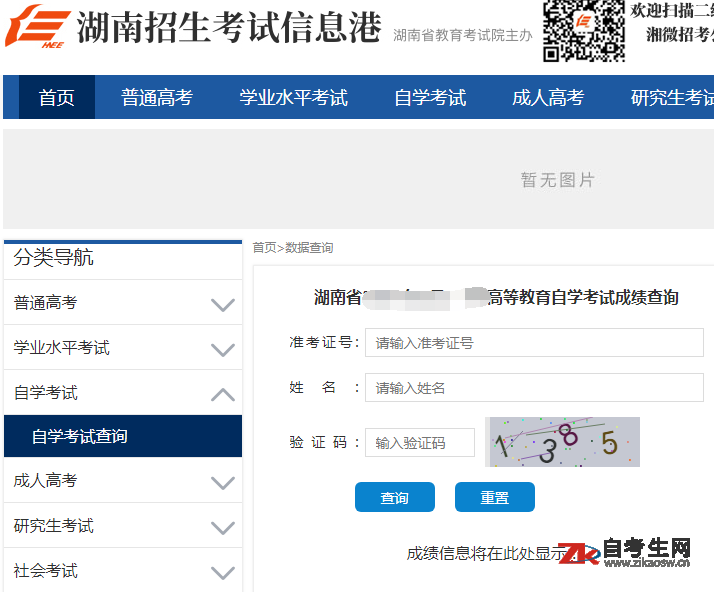Focus the 姓名 input field

534,388
